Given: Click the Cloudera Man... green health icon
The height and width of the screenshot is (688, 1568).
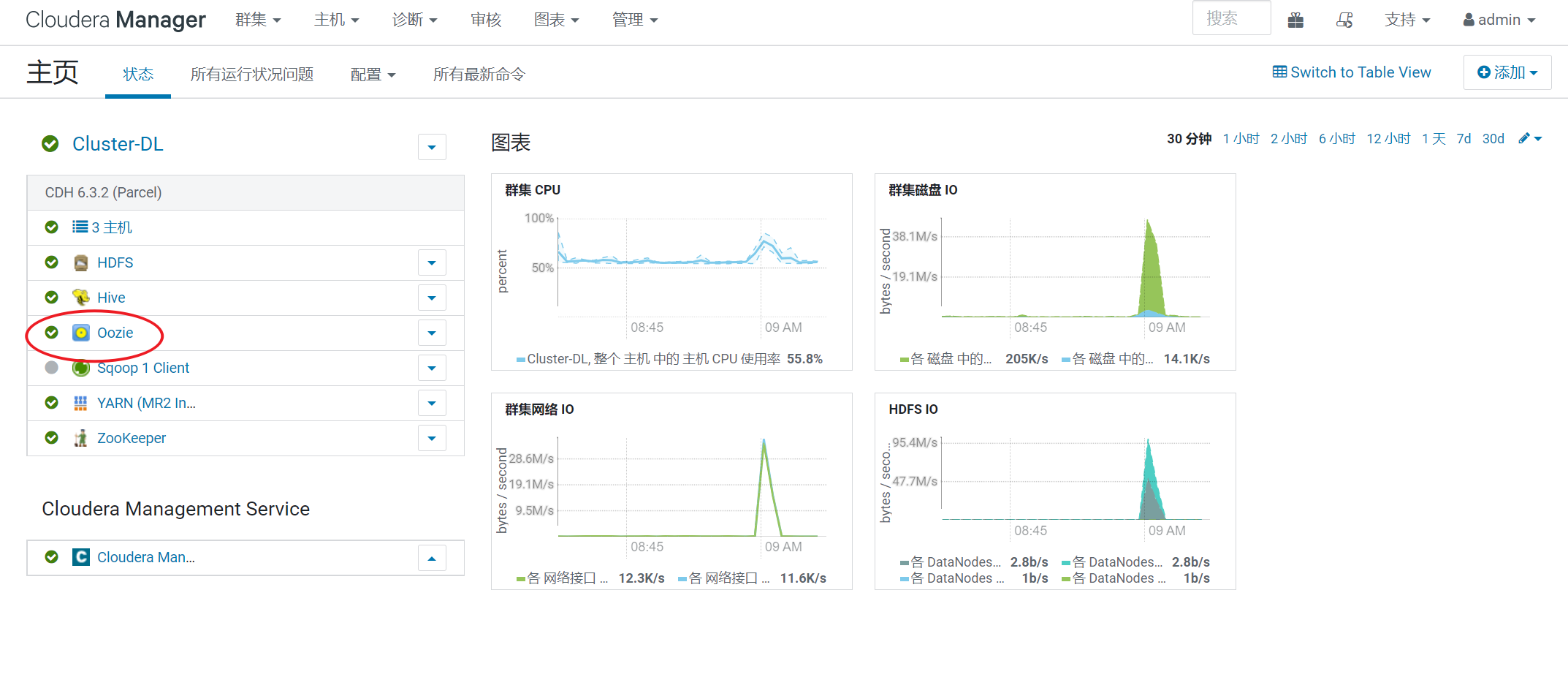Looking at the screenshot, I should (x=52, y=557).
